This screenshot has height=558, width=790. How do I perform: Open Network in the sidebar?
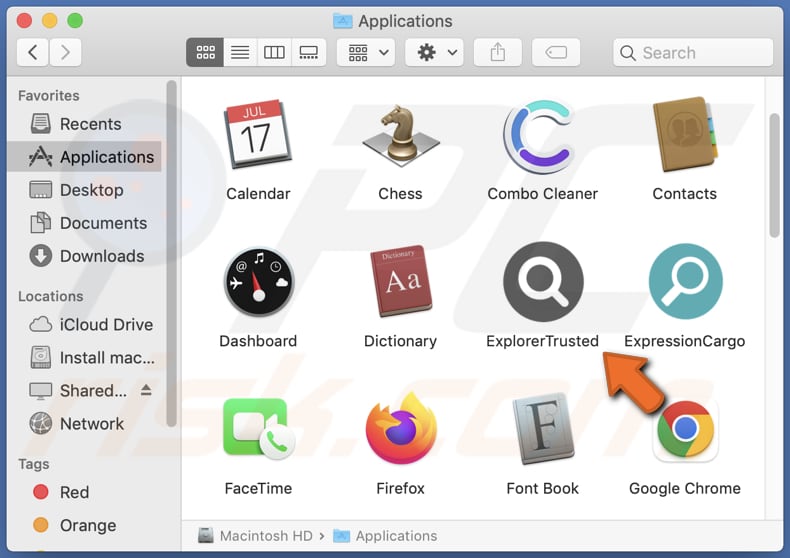tap(84, 424)
